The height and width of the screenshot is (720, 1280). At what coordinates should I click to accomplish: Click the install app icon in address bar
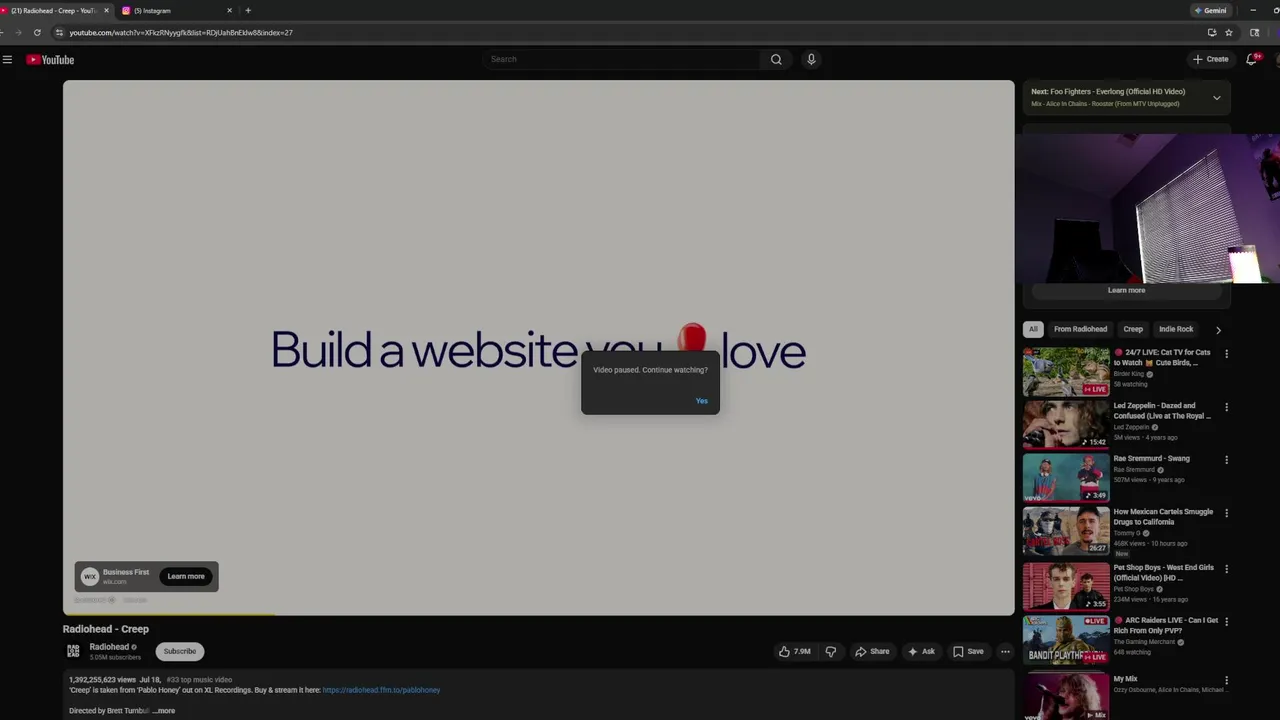[1212, 32]
